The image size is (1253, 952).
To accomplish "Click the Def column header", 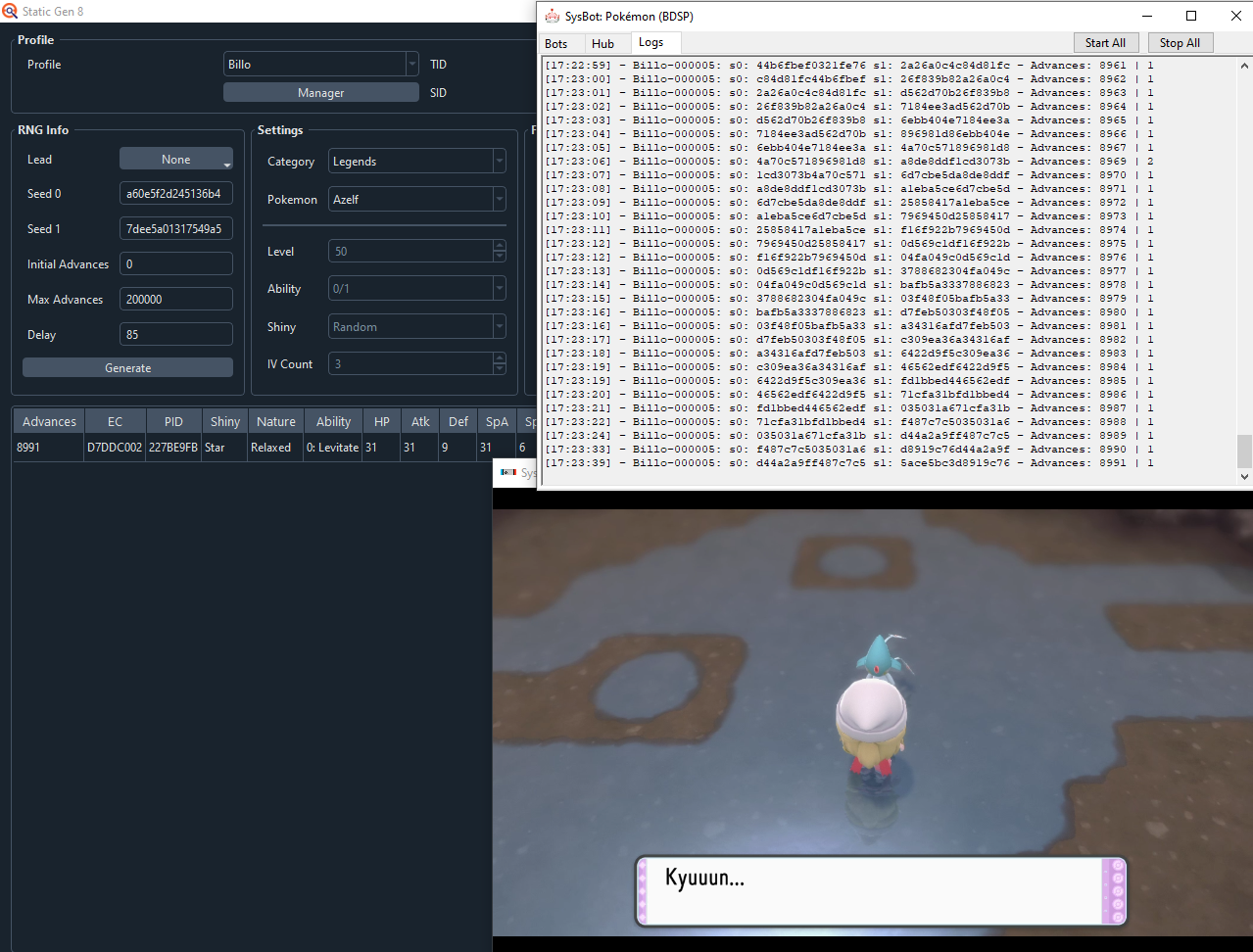I will click(458, 421).
